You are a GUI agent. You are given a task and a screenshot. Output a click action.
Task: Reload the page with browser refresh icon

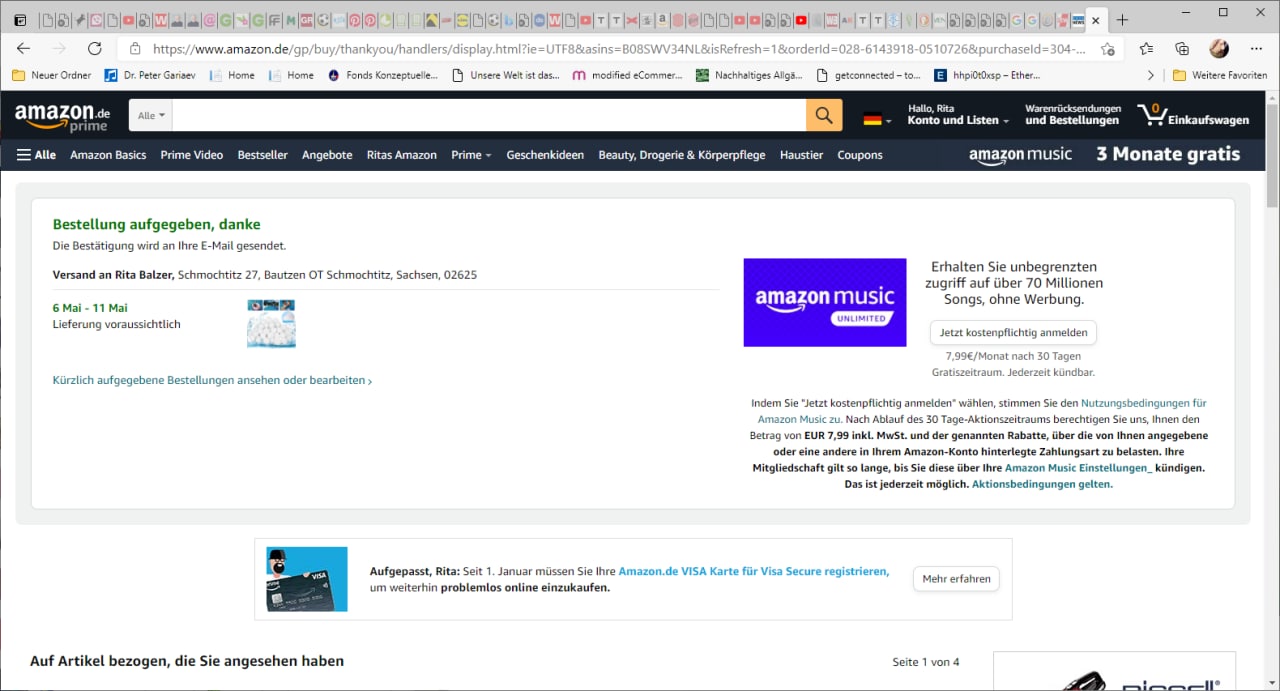[95, 48]
